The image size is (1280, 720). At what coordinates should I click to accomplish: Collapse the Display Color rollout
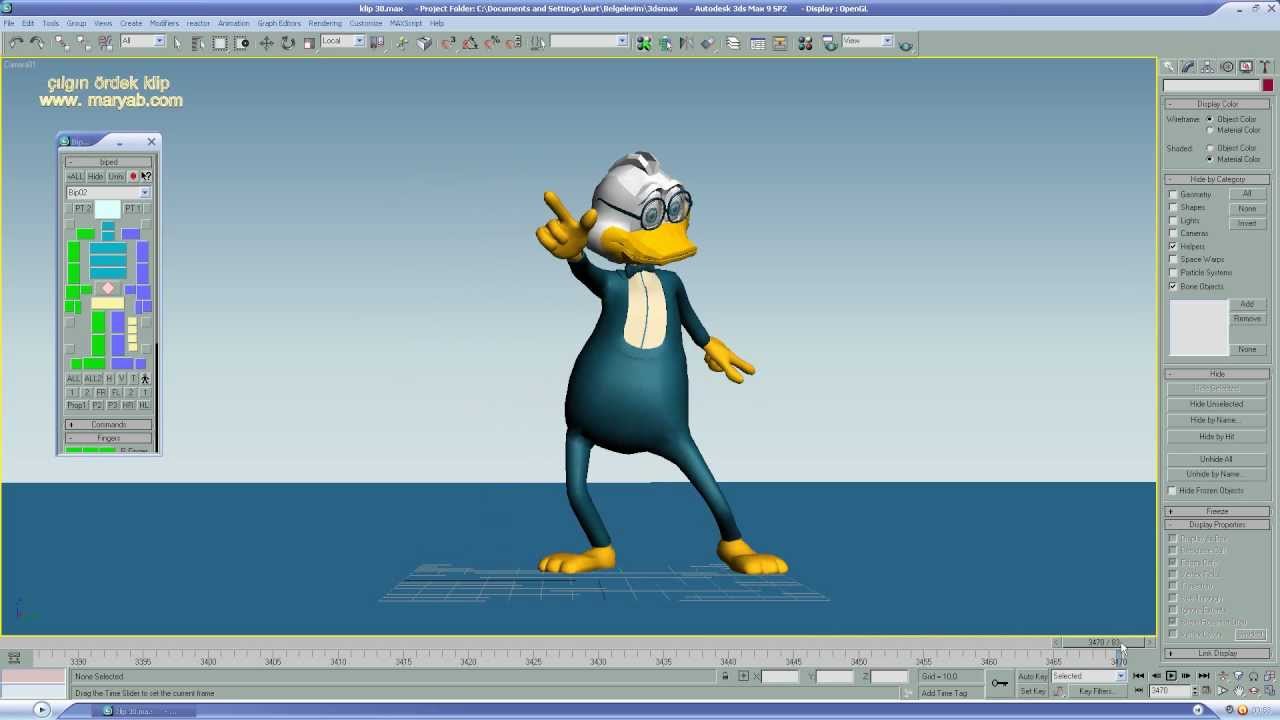[1217, 104]
